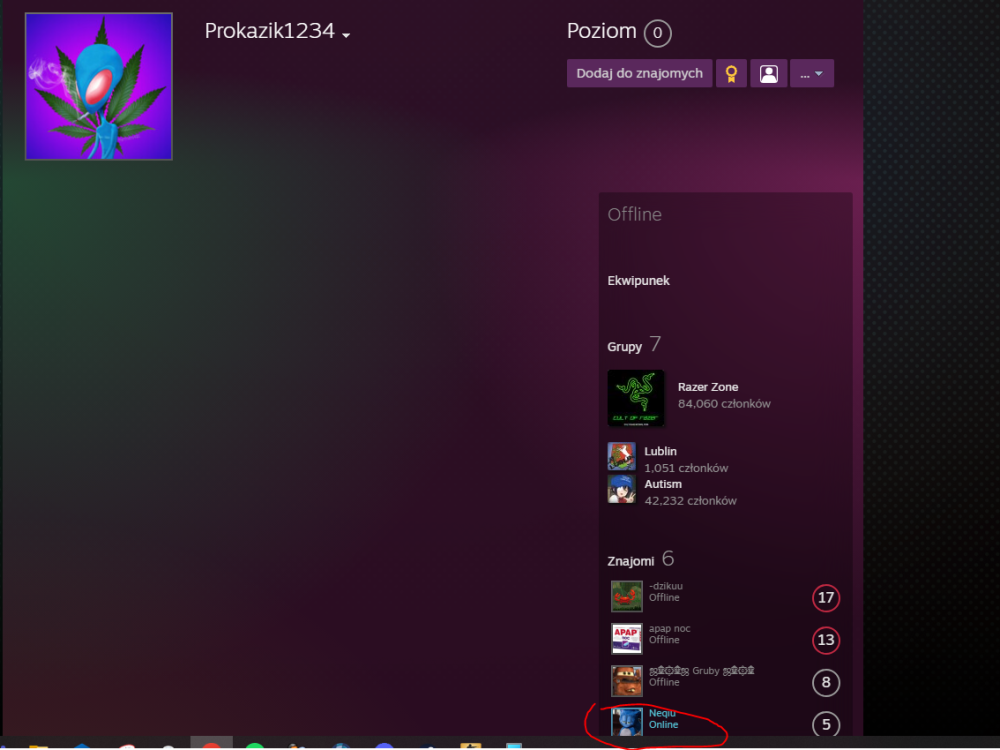The height and width of the screenshot is (750, 1000).
Task: Click the groups count number 7
Action: point(655,344)
